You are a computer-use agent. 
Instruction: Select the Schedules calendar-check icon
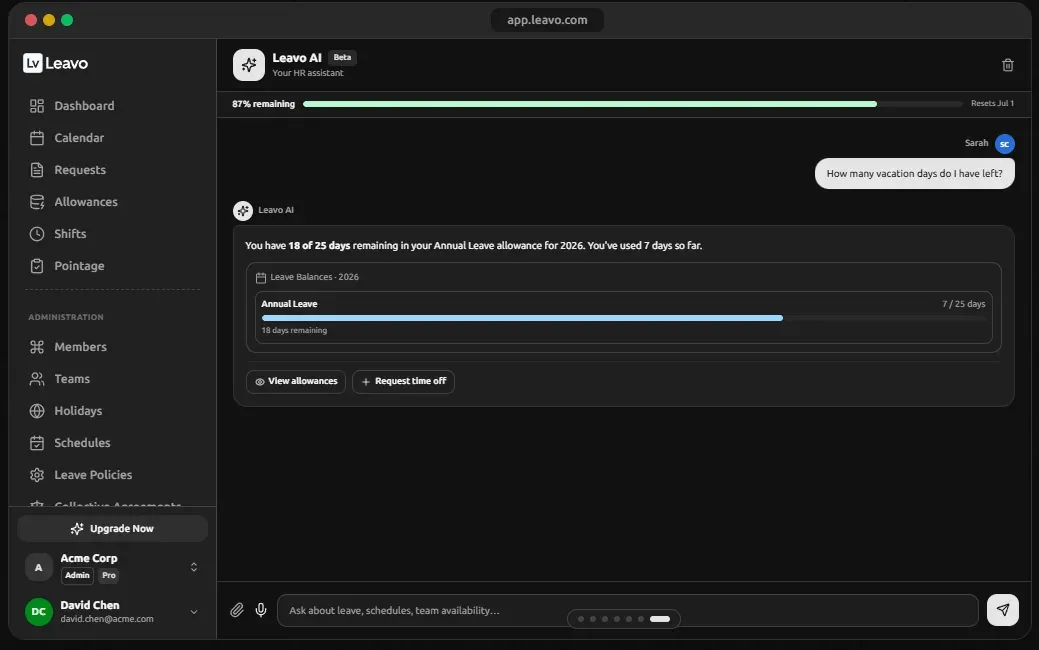tap(37, 443)
